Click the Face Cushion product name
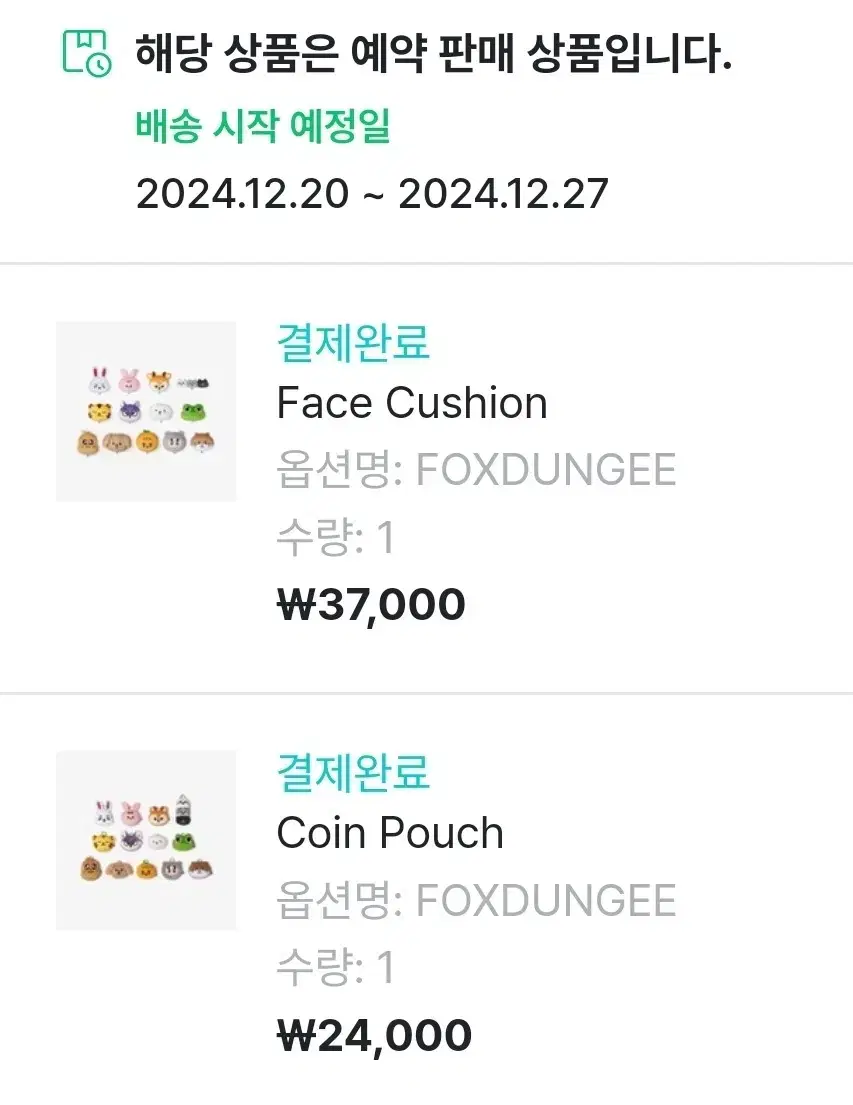 (412, 403)
